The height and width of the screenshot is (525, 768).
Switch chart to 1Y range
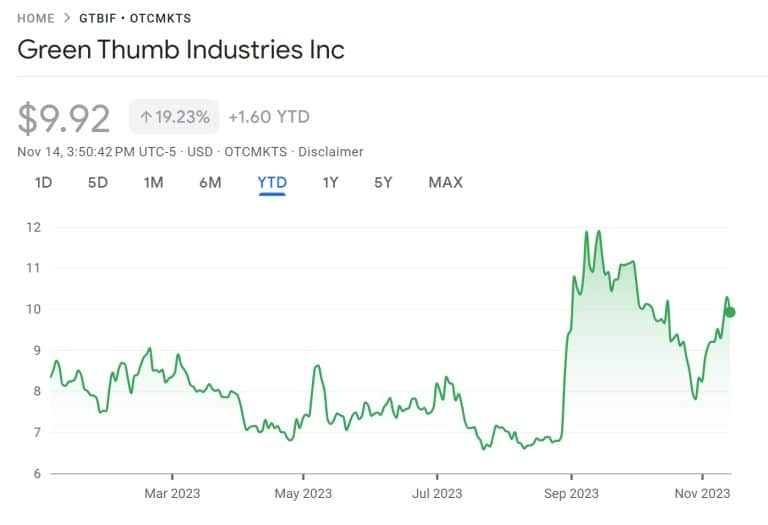(330, 183)
